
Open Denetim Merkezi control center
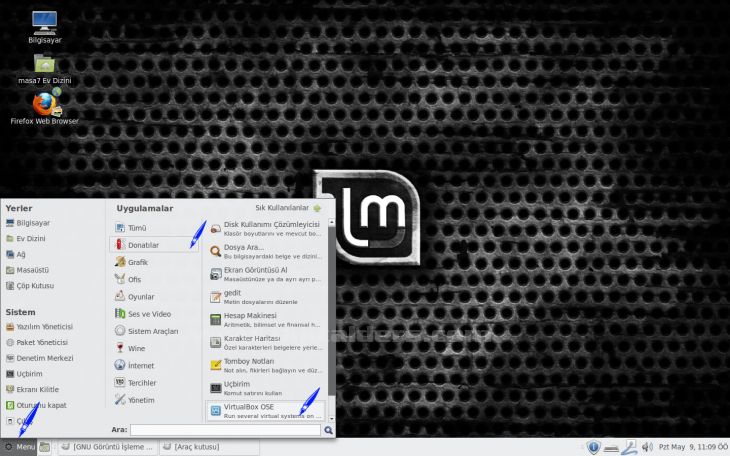pyautogui.click(x=40, y=358)
